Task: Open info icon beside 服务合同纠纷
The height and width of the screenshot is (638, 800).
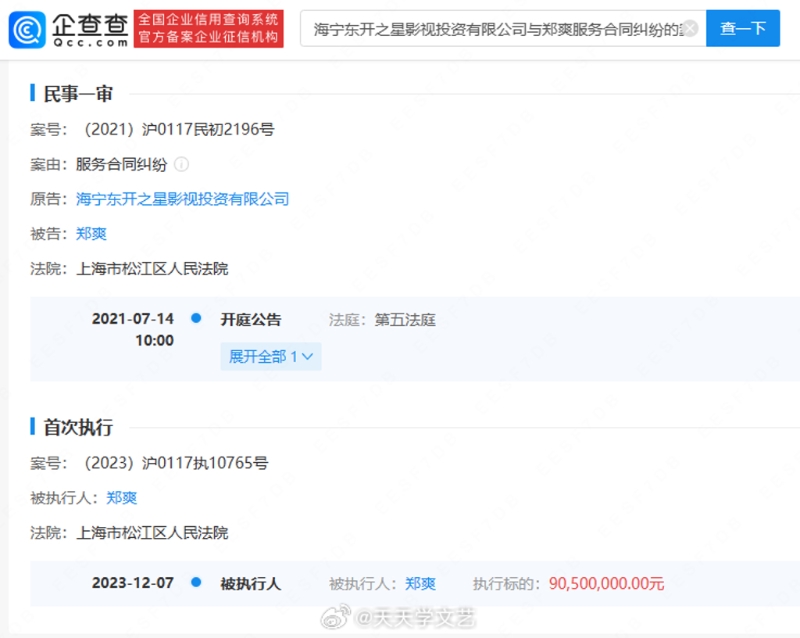Action: [x=181, y=164]
